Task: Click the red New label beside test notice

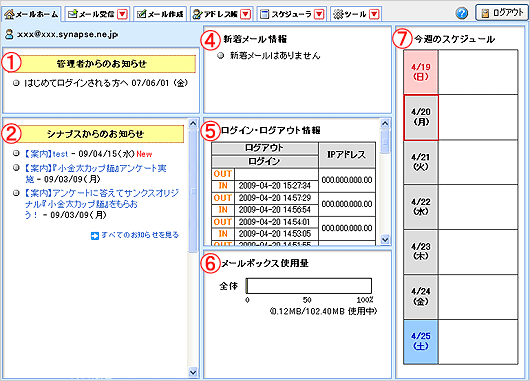Action: [144, 154]
